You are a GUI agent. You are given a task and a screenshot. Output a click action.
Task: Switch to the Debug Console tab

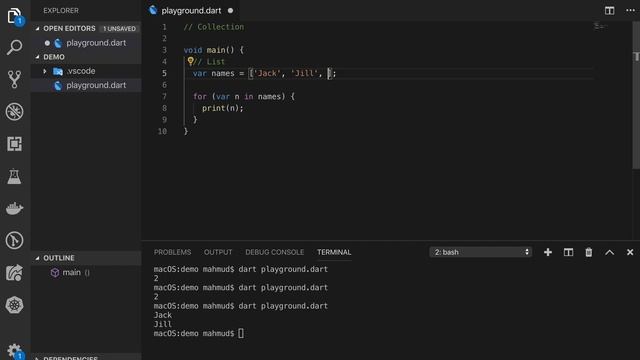(x=275, y=252)
